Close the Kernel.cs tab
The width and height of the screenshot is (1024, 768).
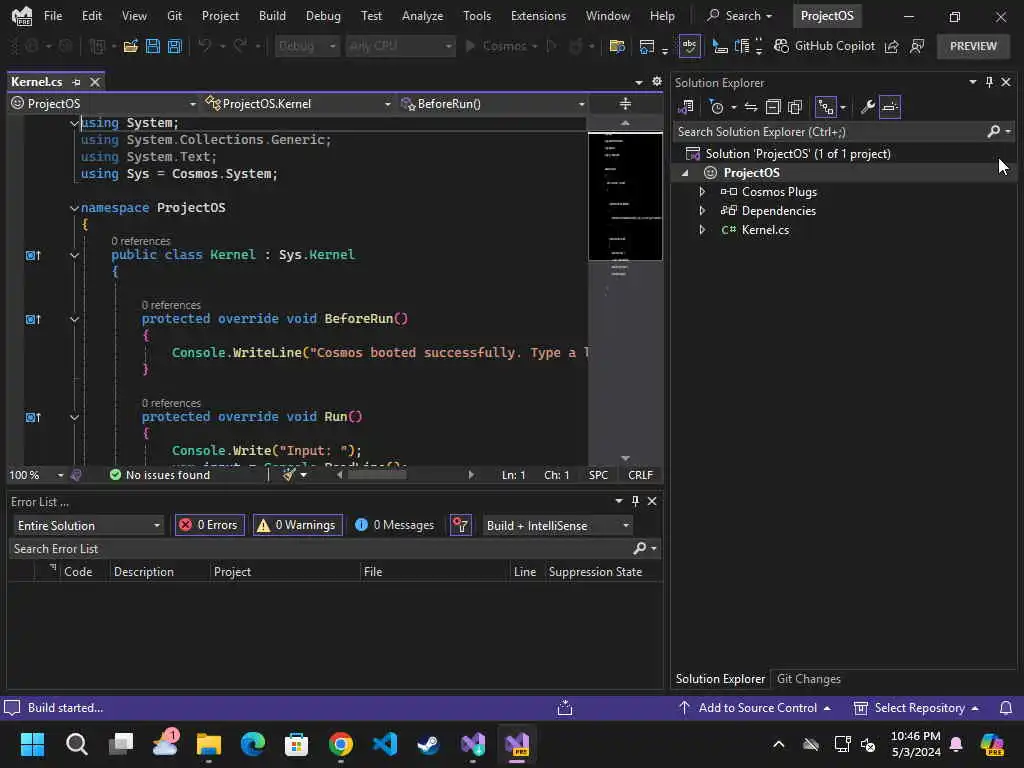(95, 82)
